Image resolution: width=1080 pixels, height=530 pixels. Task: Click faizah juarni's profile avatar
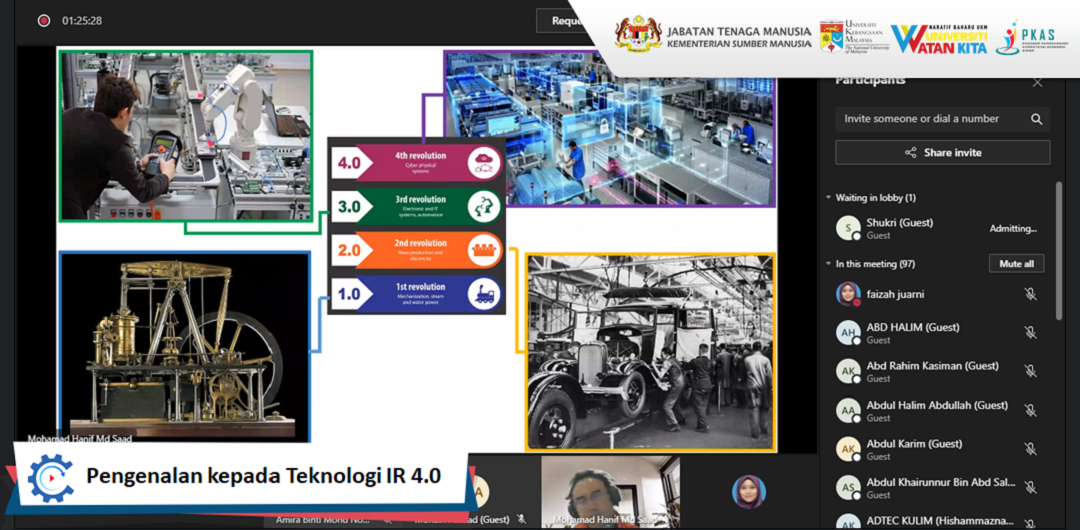coord(848,294)
